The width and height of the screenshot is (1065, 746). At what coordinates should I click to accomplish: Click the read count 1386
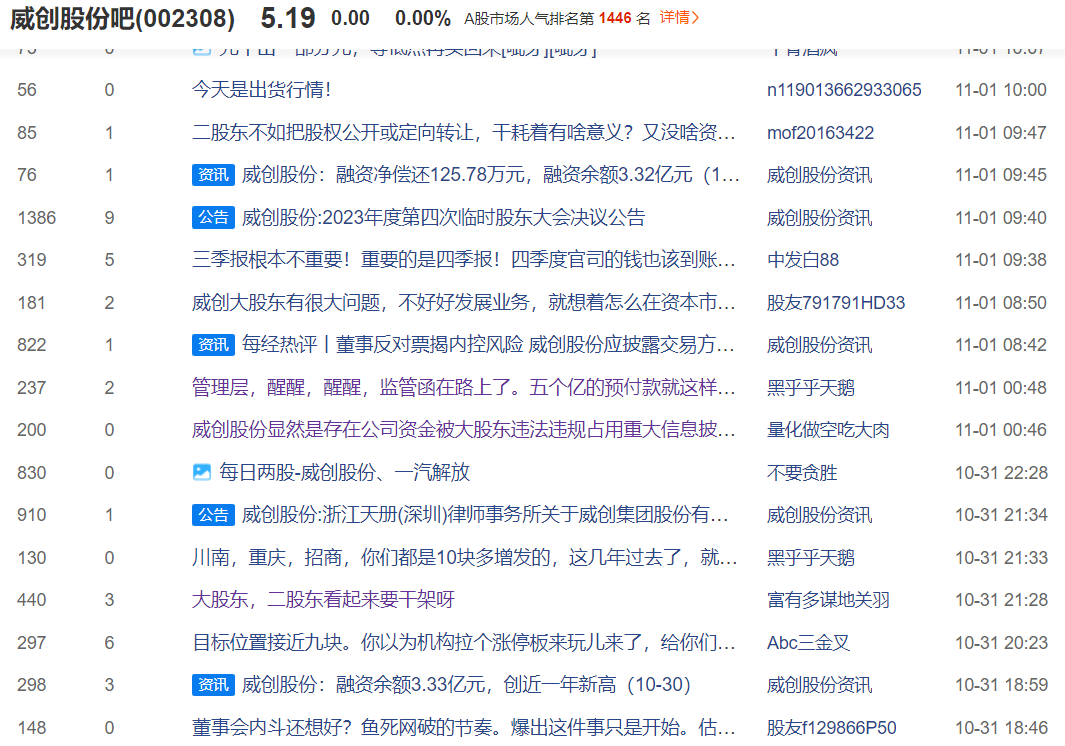[x=37, y=217]
